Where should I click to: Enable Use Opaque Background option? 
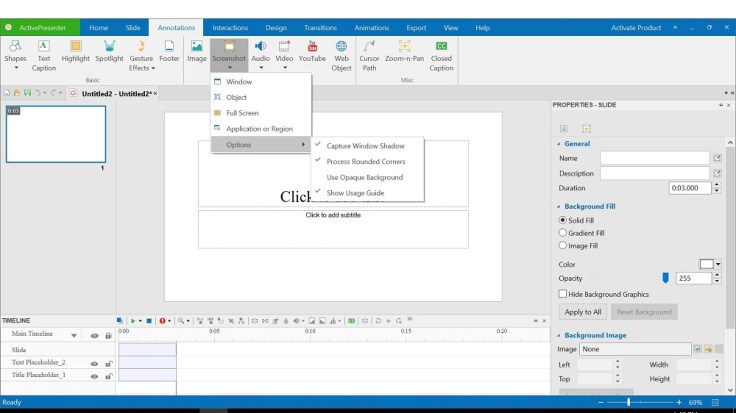[367, 177]
